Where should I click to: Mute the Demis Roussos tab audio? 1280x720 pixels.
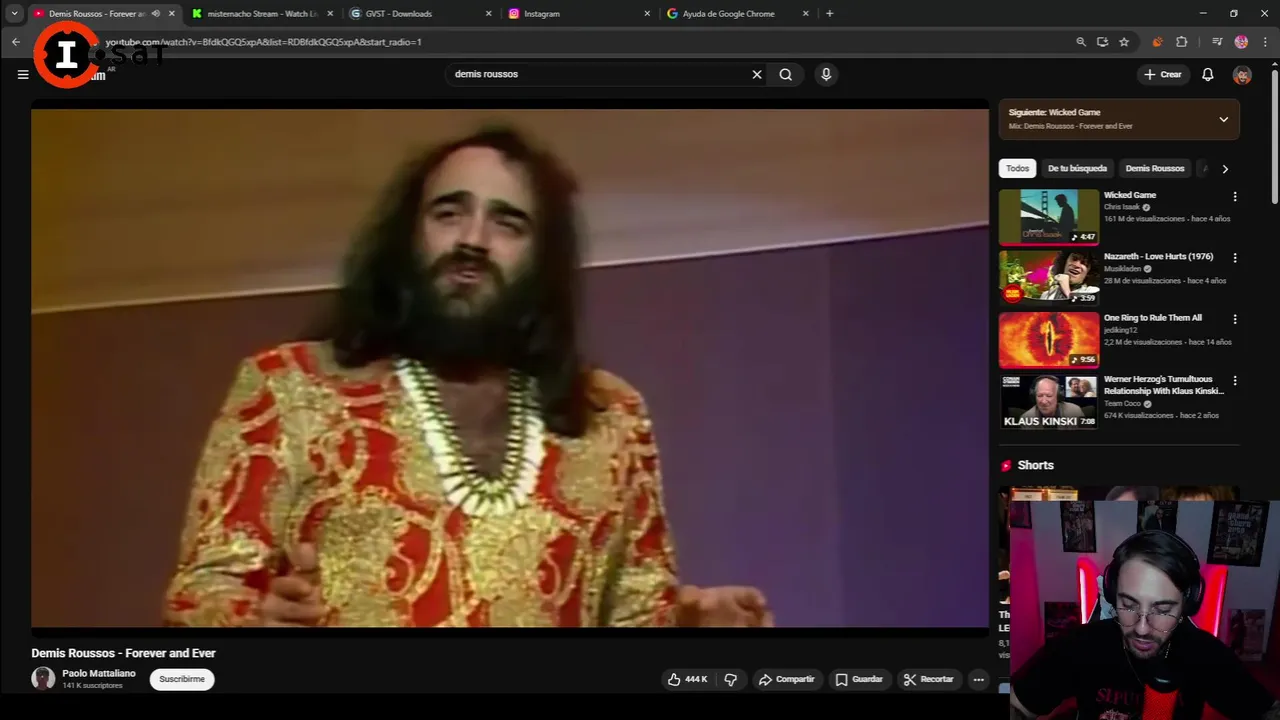[155, 13]
